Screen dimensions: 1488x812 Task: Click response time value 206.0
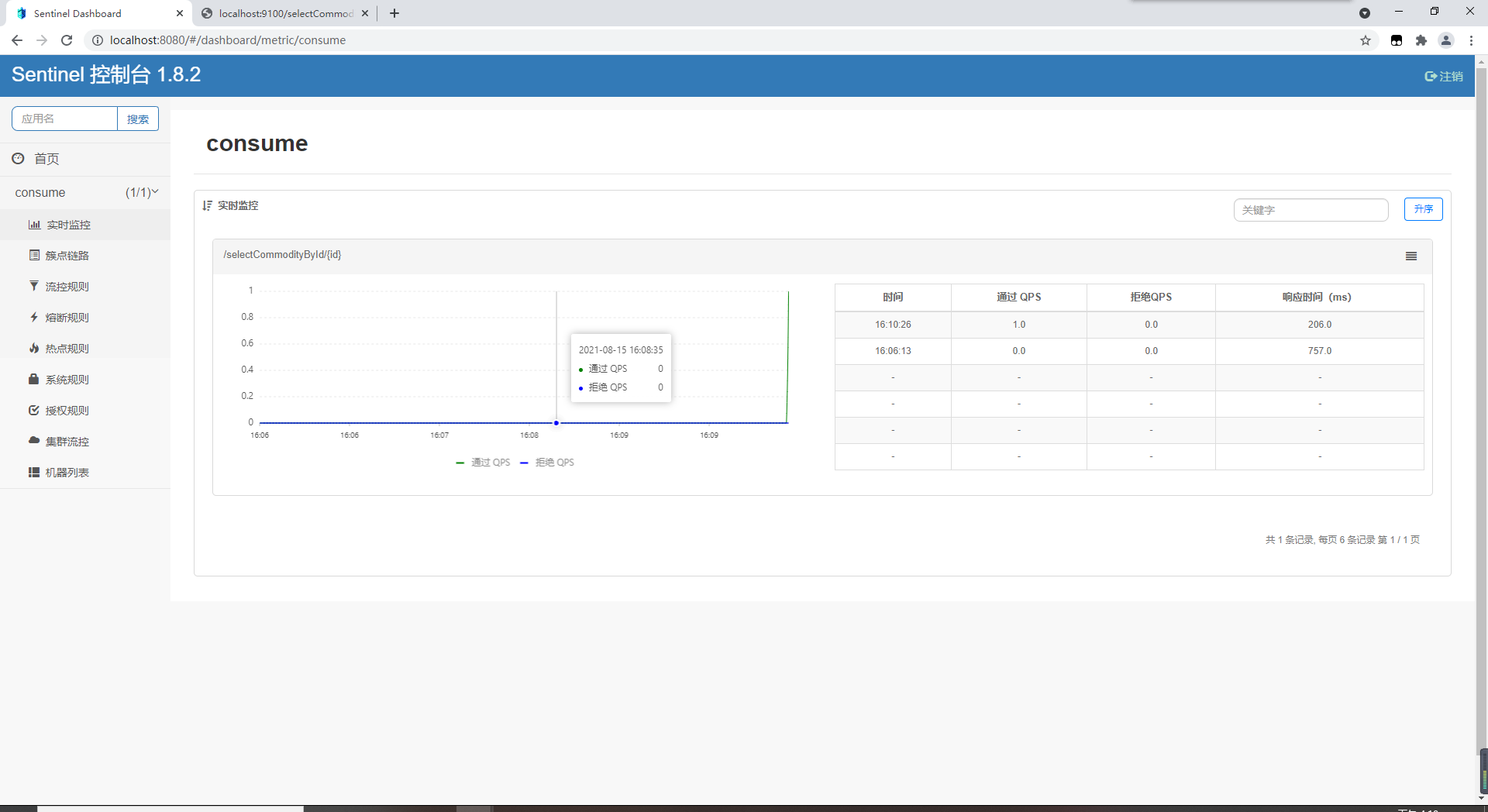1319,325
